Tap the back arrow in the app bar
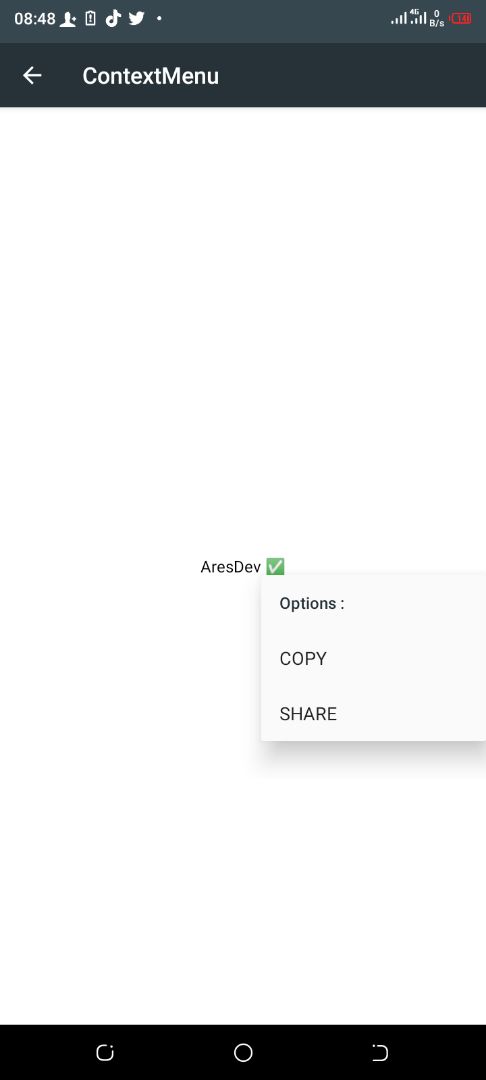The image size is (486, 1080). pos(32,76)
